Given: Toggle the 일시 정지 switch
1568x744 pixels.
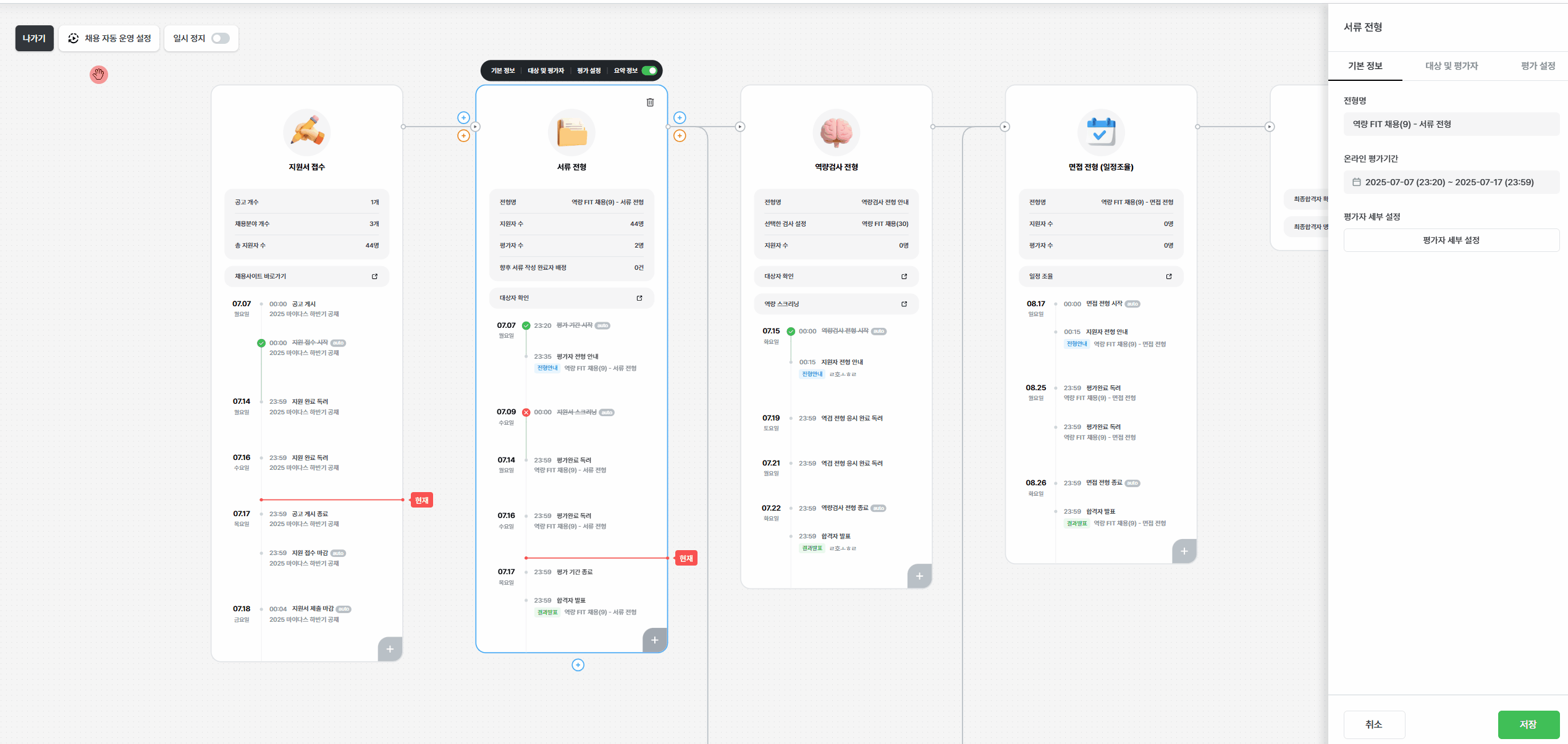Looking at the screenshot, I should tap(220, 38).
